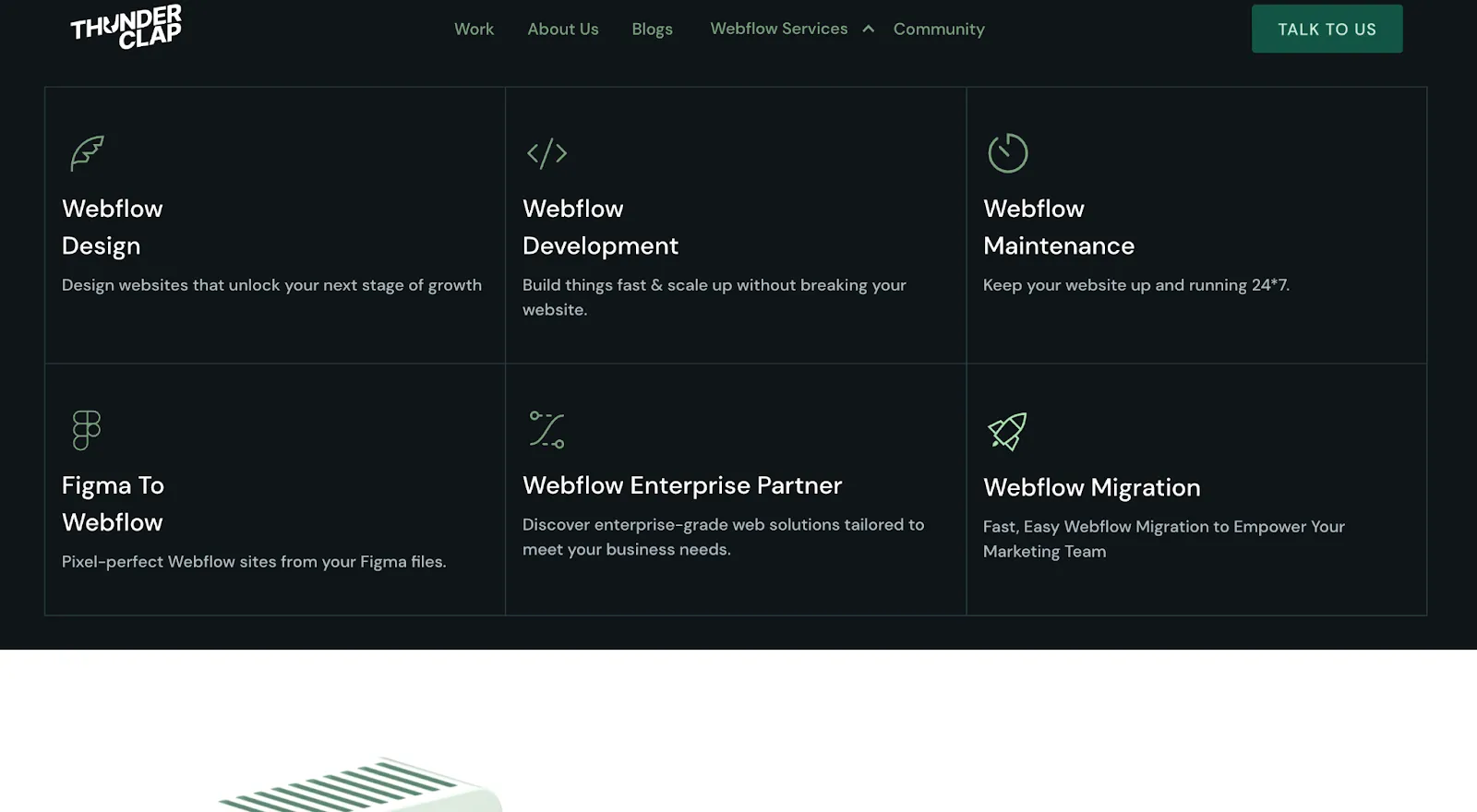Screen dimensions: 1477x812
Task: Open the Blogs nav link
Action: (652, 29)
